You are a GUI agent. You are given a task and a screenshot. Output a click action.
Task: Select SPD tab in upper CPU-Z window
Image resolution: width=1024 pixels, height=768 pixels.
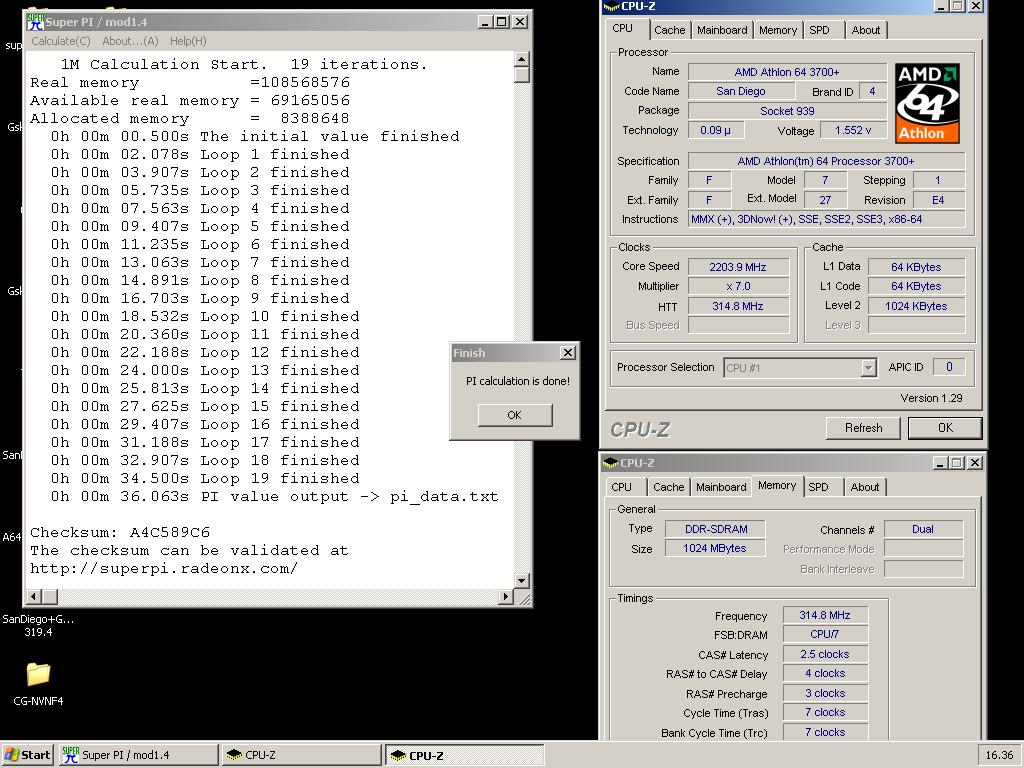point(819,30)
